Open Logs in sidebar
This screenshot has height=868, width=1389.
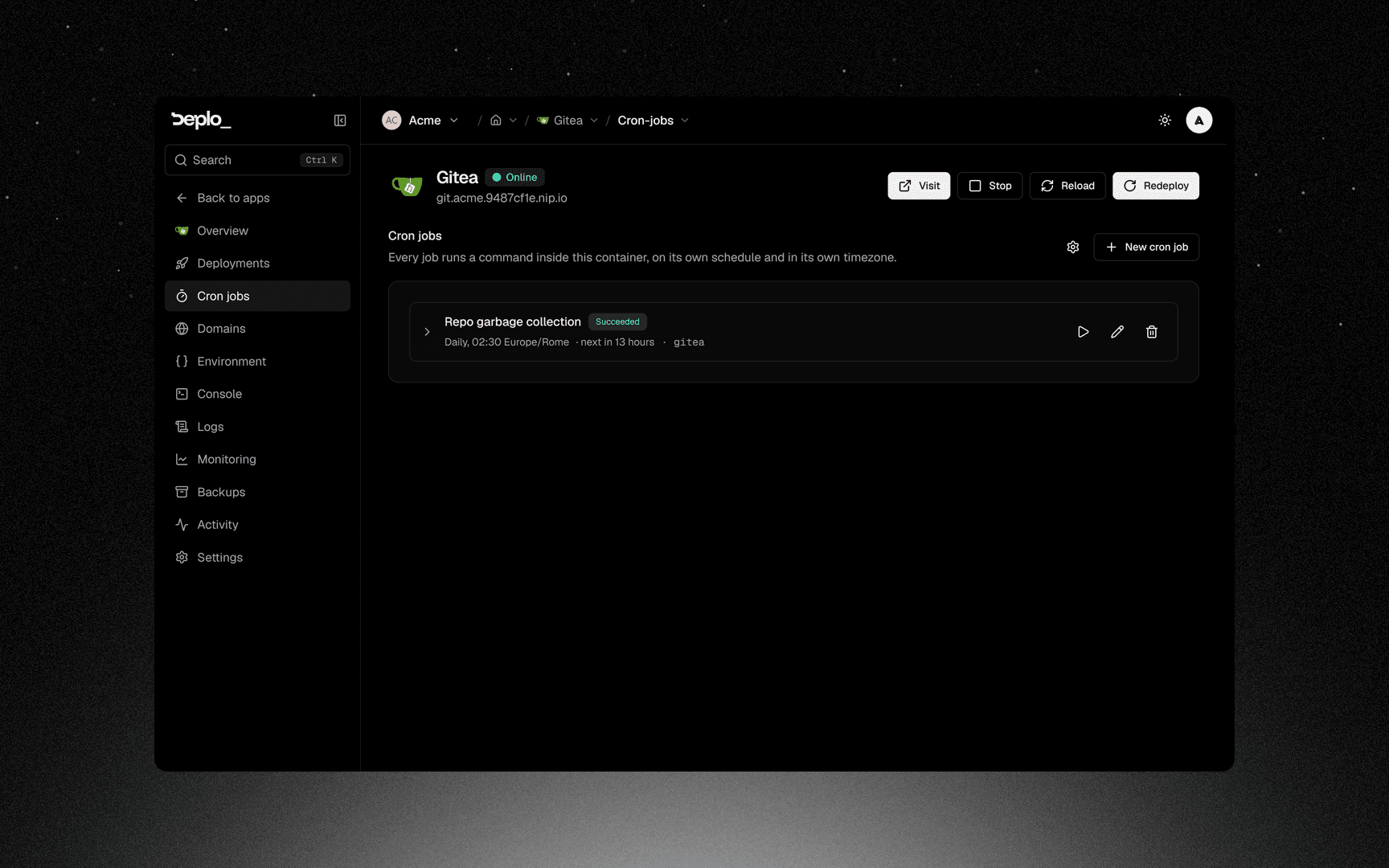pyautogui.click(x=257, y=427)
